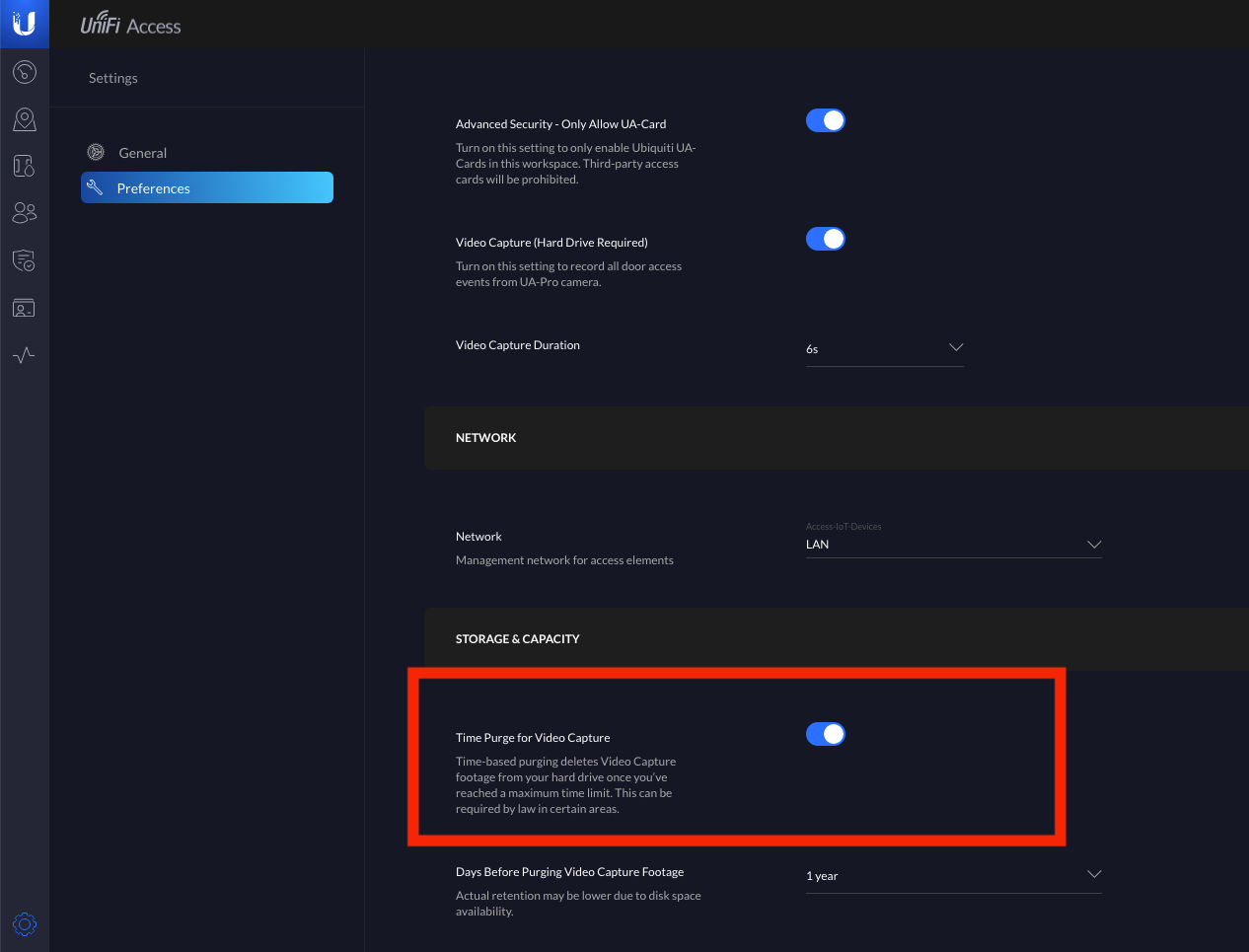The image size is (1249, 952).
Task: Expand the Video Capture Duration dropdown
Action: [884, 348]
